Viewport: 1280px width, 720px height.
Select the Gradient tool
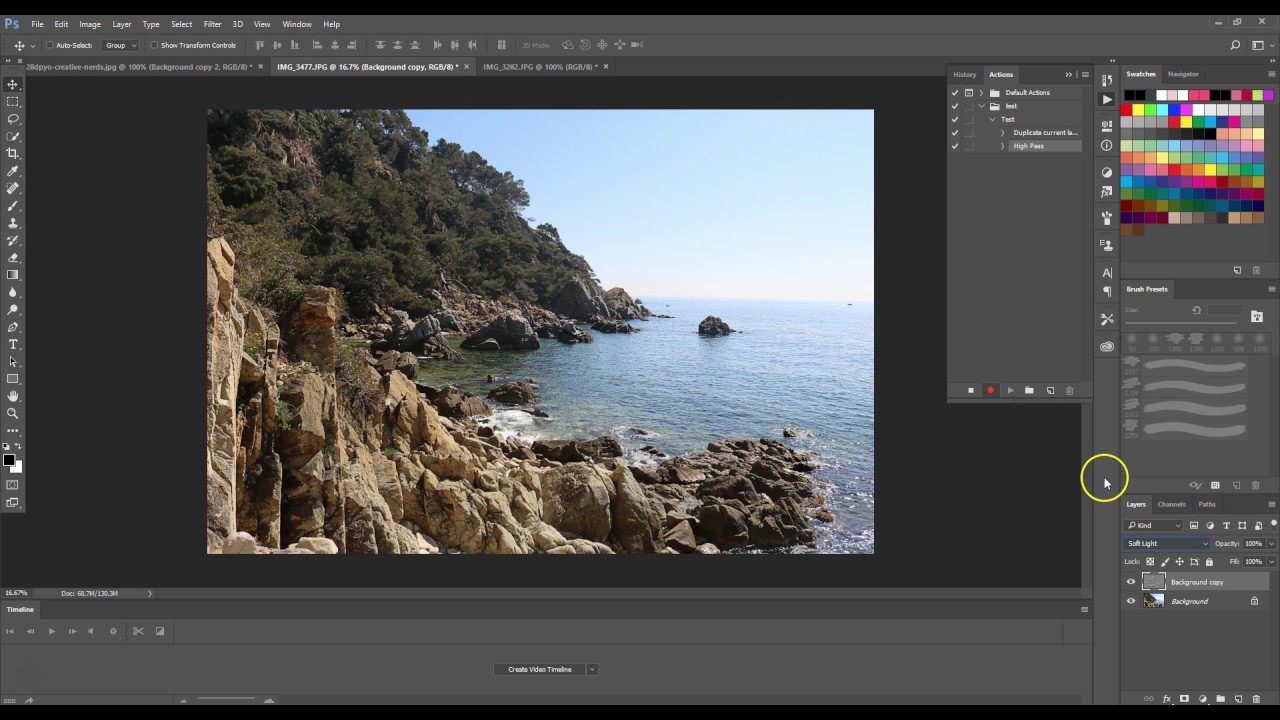(13, 275)
